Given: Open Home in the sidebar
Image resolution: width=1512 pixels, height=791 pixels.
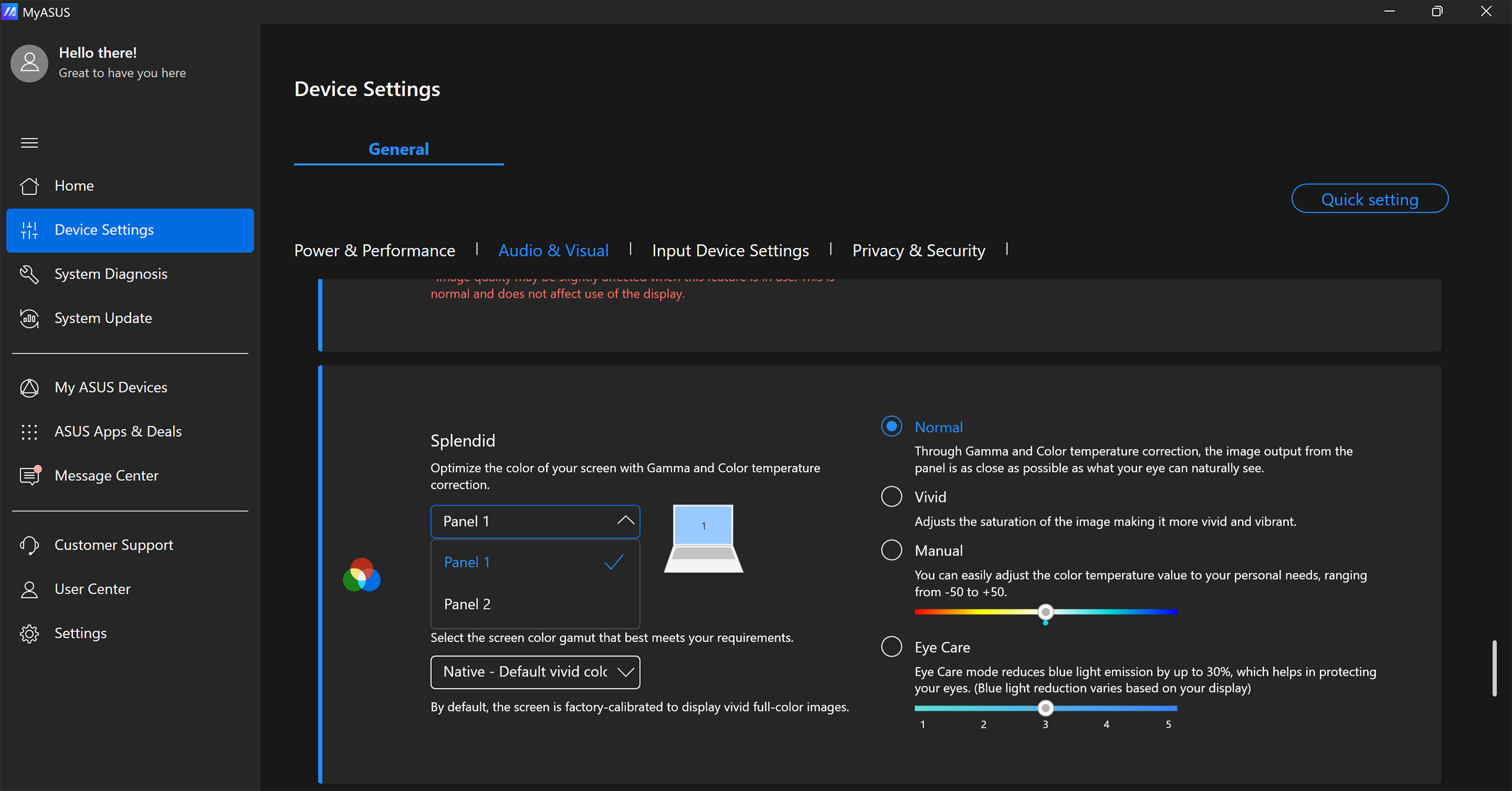Looking at the screenshot, I should pos(130,185).
